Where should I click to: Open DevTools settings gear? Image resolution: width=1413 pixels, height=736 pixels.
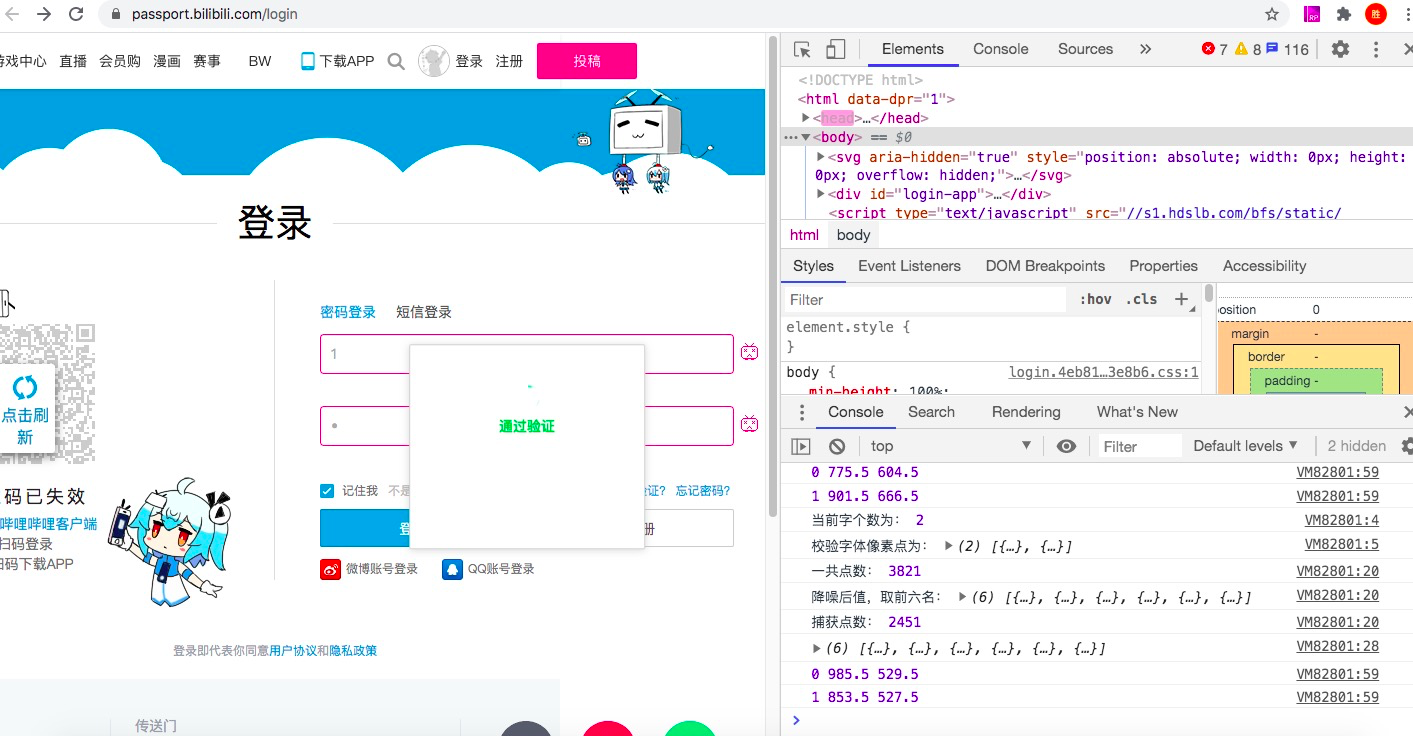pos(1341,49)
